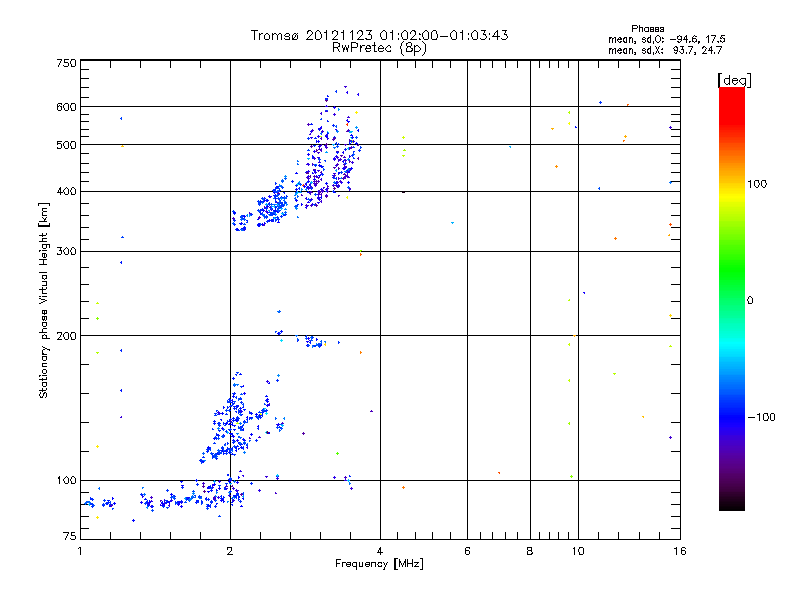Click the 'mean, sd,O: -94.6, 17.5' line
The width and height of the screenshot is (800, 600).
coord(666,39)
